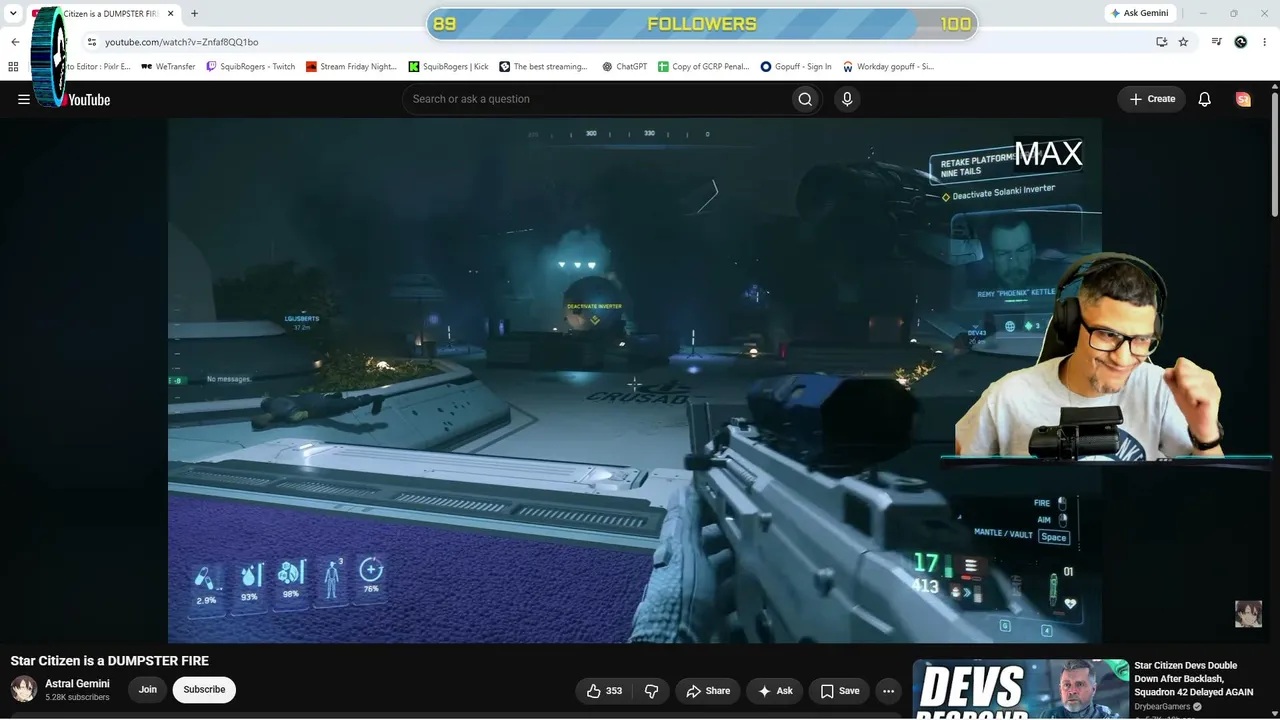Viewport: 1280px width, 720px height.
Task: Open more actions for the video
Action: [888, 691]
